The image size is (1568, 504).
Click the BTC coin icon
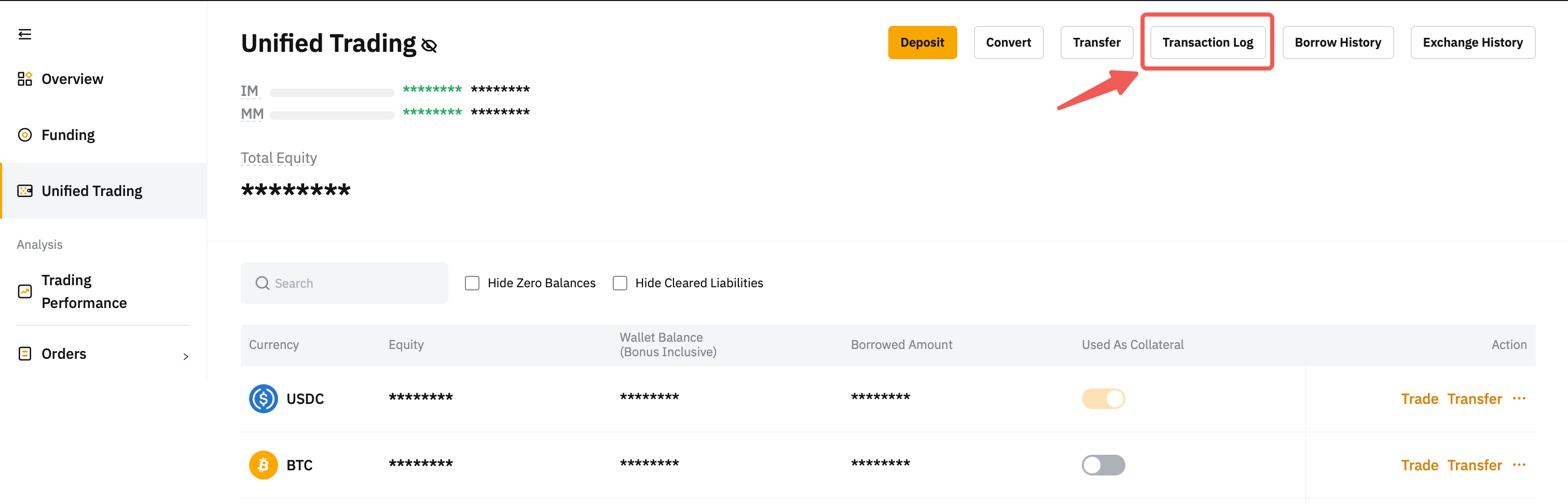263,465
